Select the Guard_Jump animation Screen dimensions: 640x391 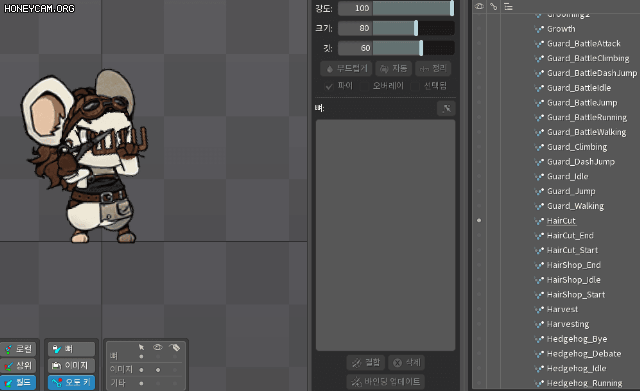571,191
